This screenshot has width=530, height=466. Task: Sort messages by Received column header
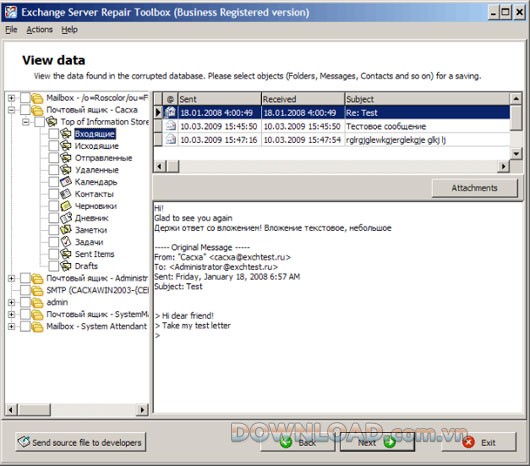[303, 99]
